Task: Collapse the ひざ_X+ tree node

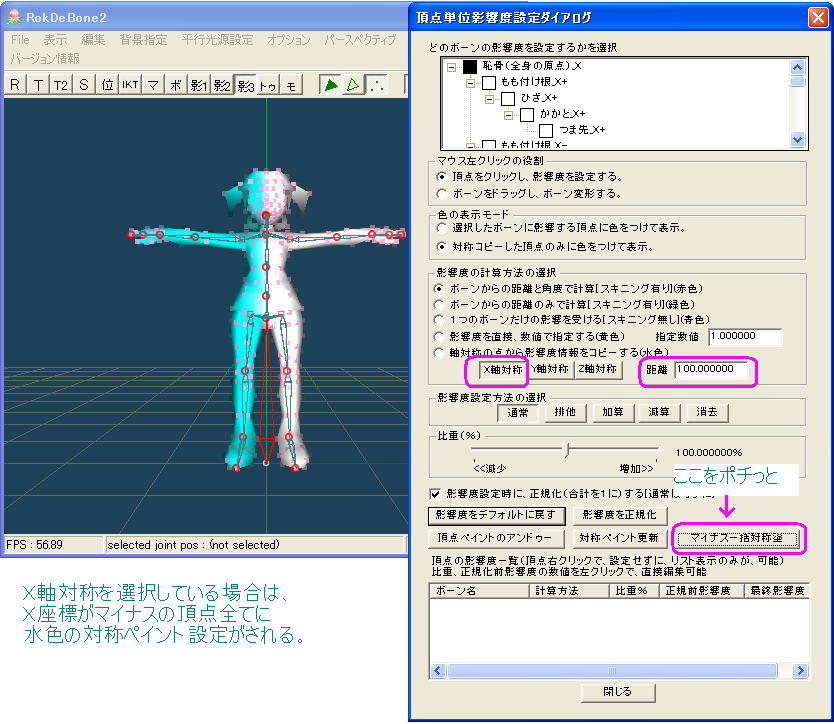Action: coord(490,99)
